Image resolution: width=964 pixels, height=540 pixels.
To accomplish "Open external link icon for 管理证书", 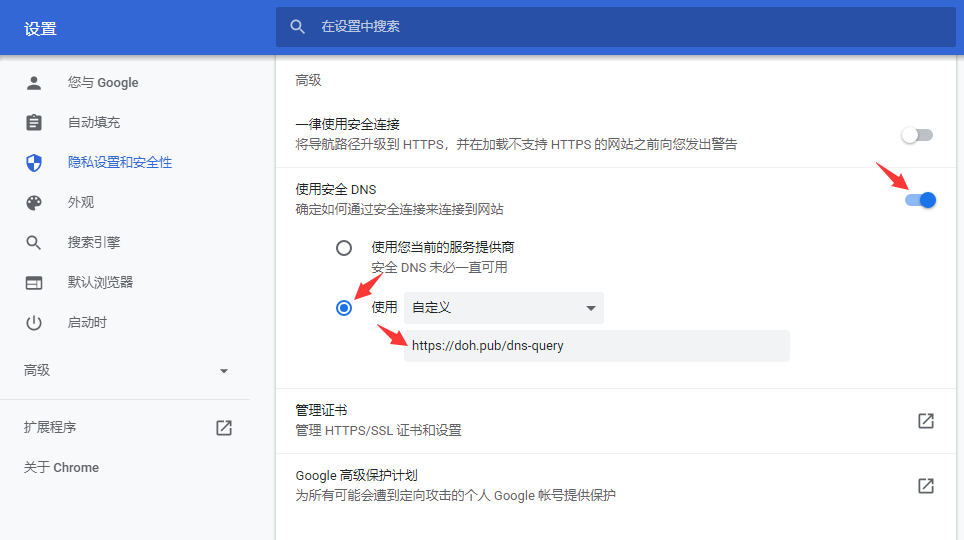I will click(x=926, y=421).
